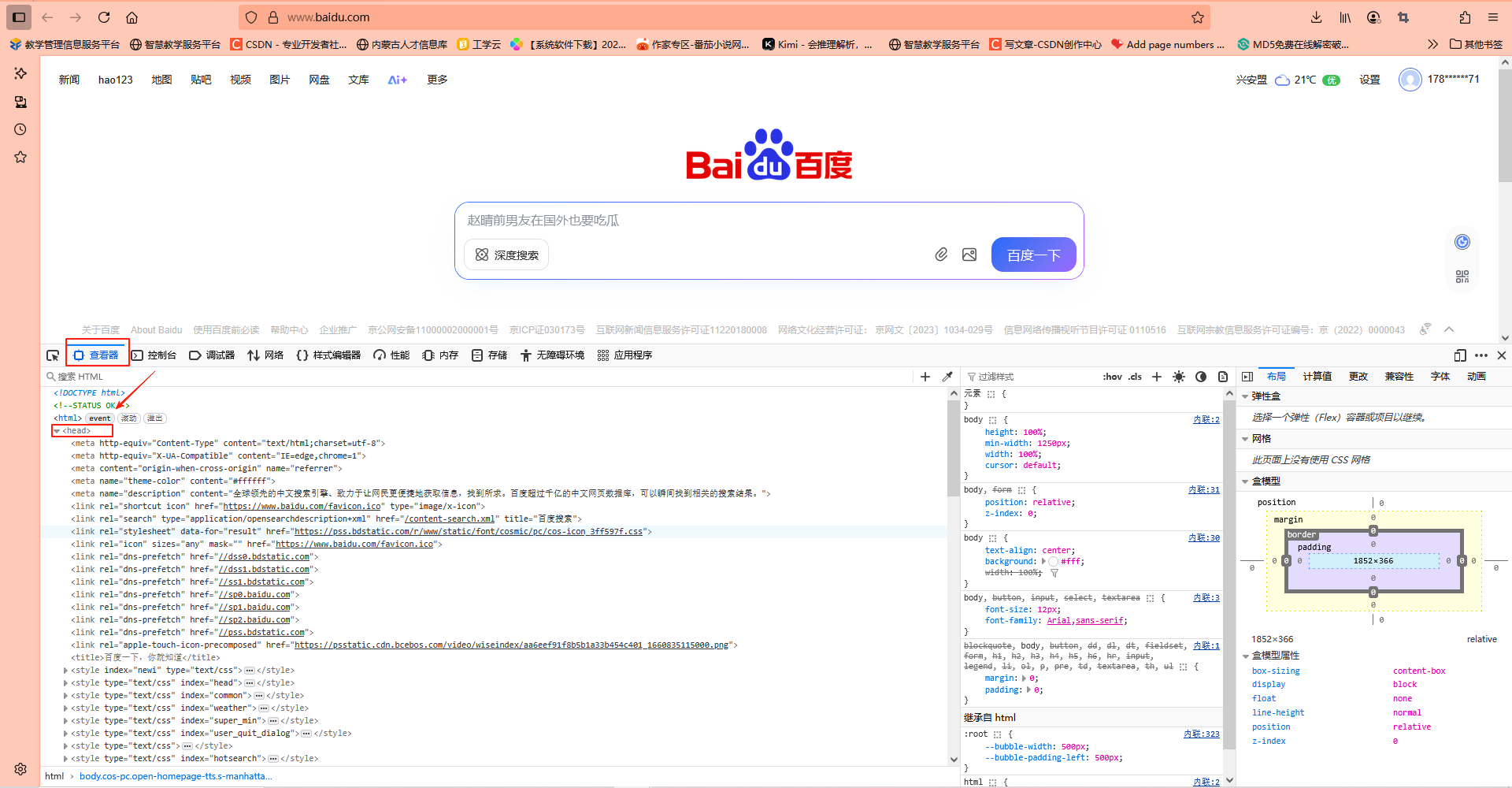Toggle the .cls class panel
Image resolution: width=1512 pixels, height=788 pixels.
pyautogui.click(x=1135, y=377)
